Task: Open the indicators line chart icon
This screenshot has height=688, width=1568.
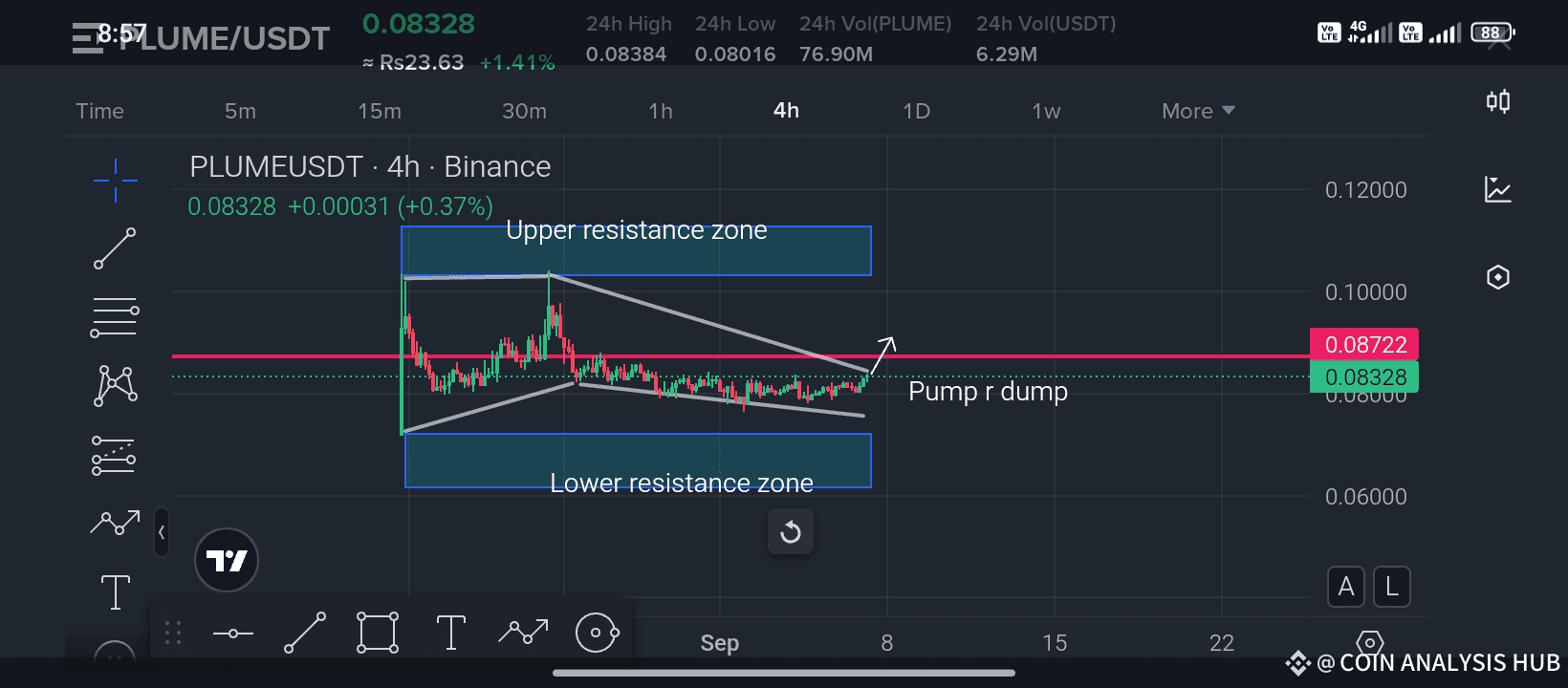Action: pyautogui.click(x=1498, y=189)
